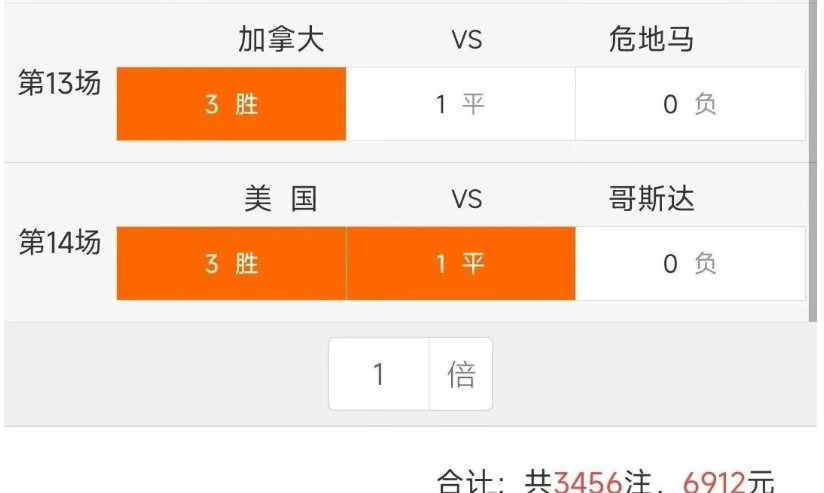Deselect 3 胜 for the 美国 match
824x493 pixels.
231,264
